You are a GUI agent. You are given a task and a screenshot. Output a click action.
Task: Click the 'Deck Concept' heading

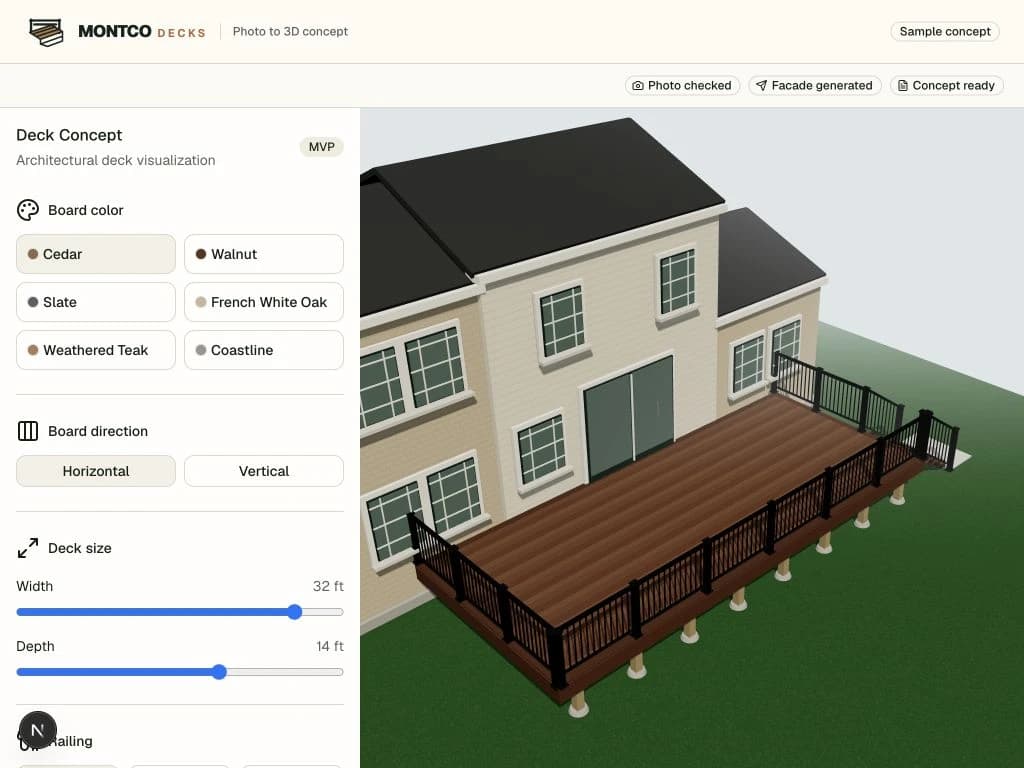coord(69,135)
